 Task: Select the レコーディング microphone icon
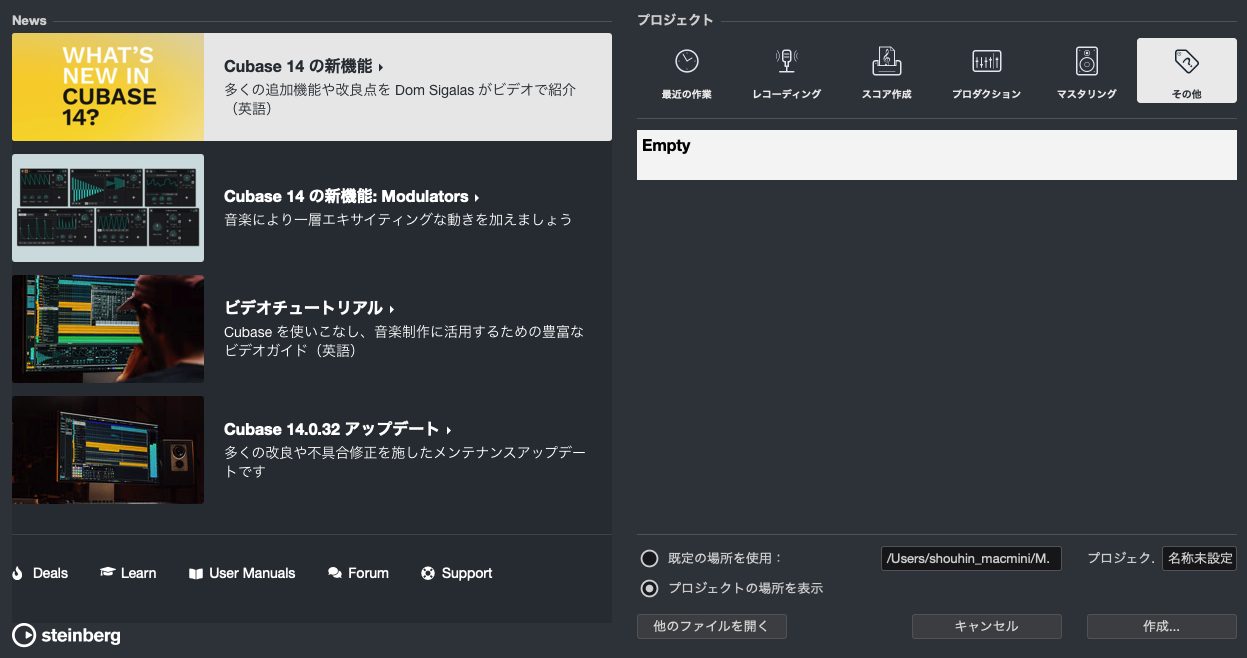(787, 61)
